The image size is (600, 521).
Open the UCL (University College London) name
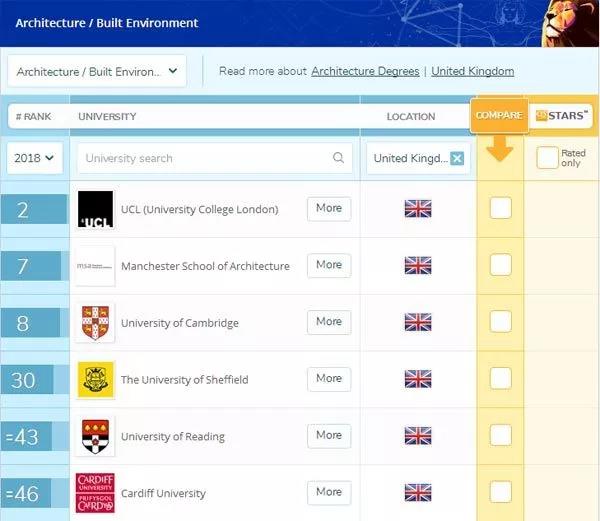coord(199,209)
